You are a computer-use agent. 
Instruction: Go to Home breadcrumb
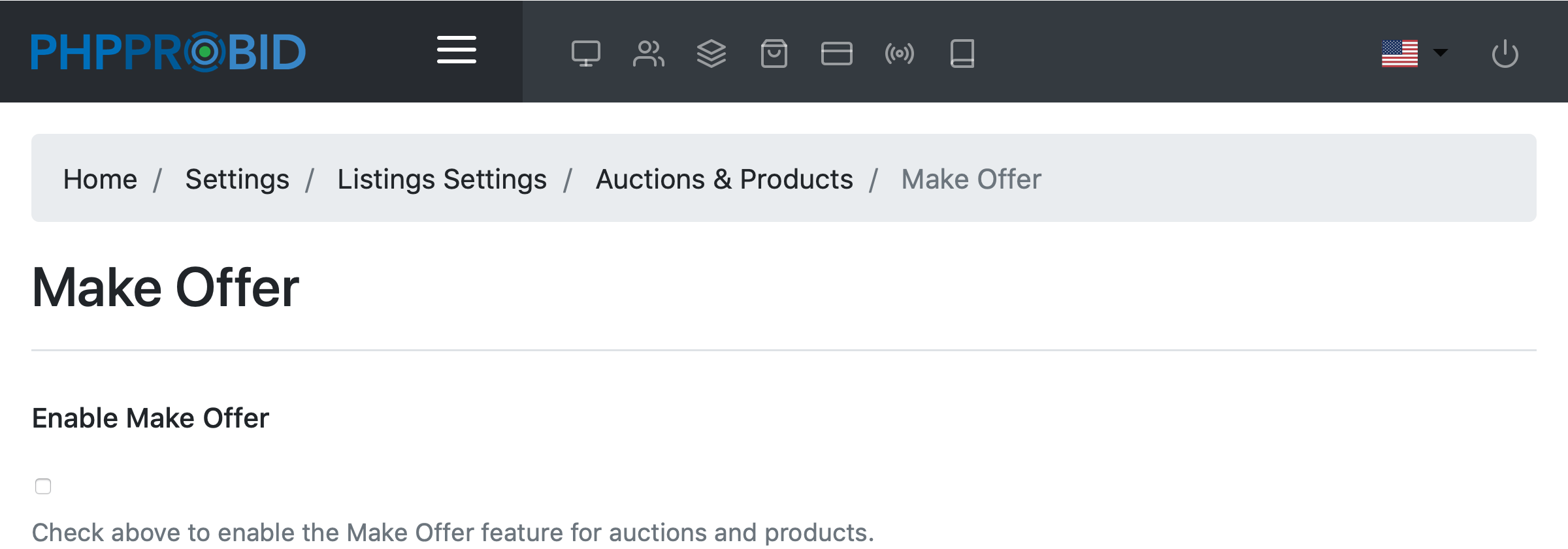[100, 179]
